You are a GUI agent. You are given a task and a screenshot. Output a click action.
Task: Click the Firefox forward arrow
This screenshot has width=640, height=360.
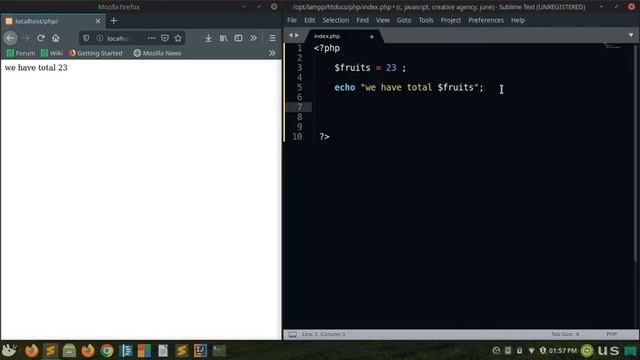click(26, 38)
